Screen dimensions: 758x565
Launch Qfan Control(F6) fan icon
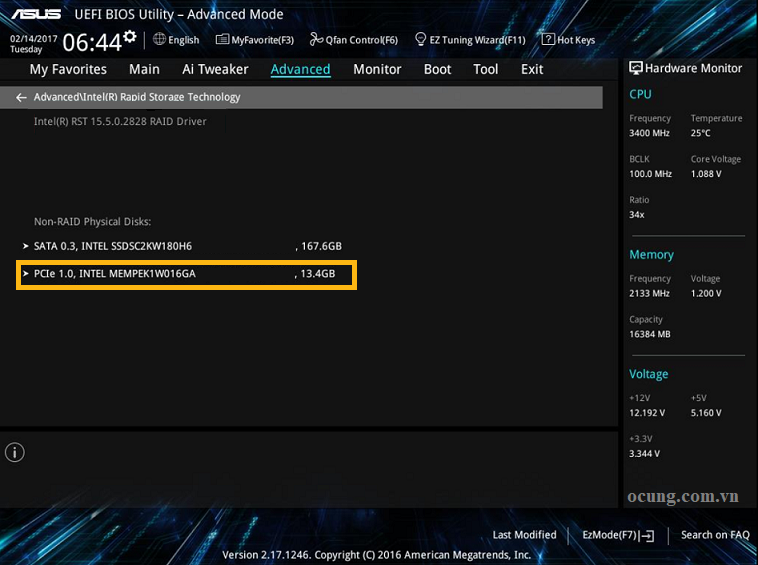[316, 39]
